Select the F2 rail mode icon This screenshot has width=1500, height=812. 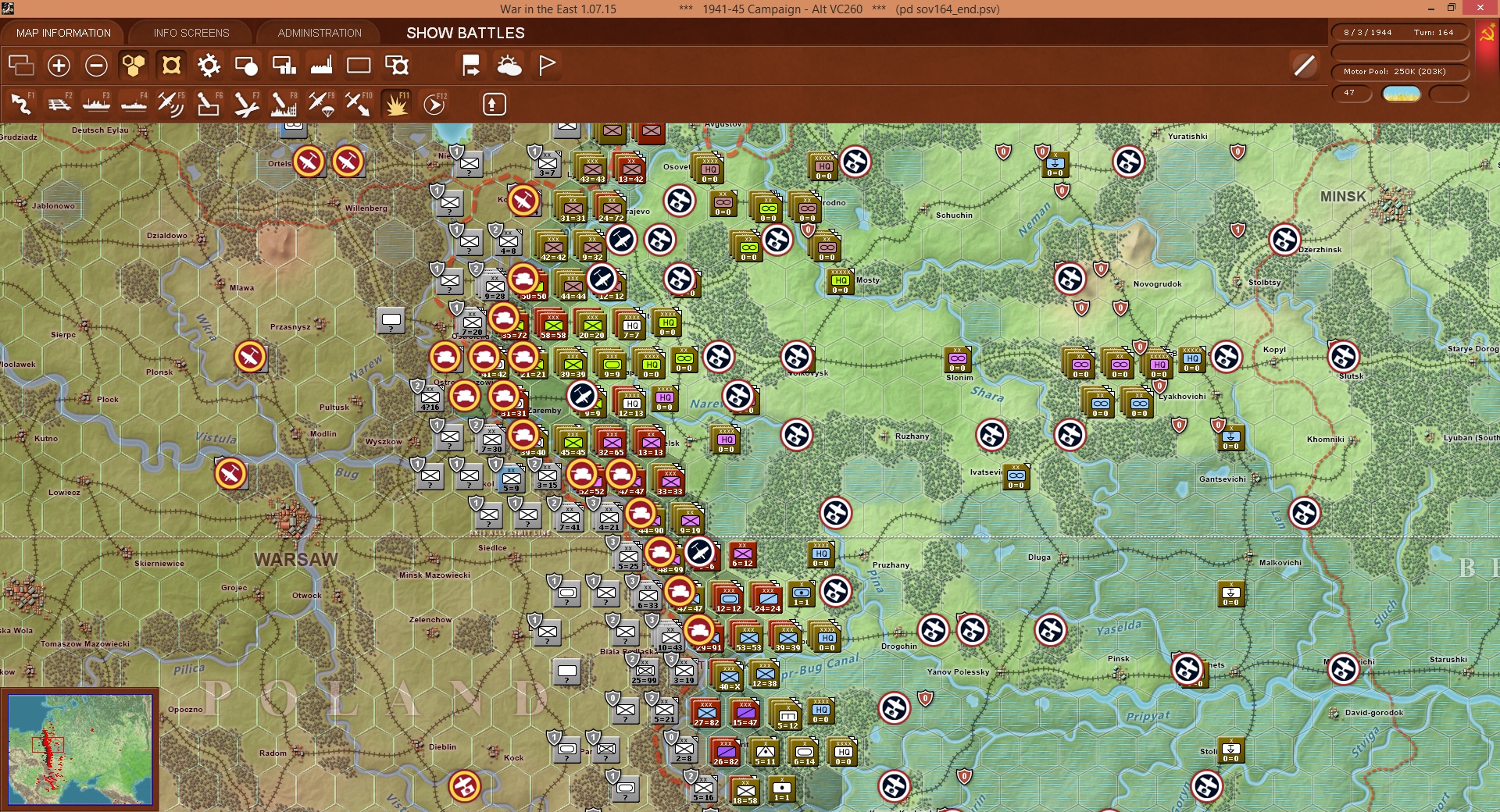tap(59, 104)
